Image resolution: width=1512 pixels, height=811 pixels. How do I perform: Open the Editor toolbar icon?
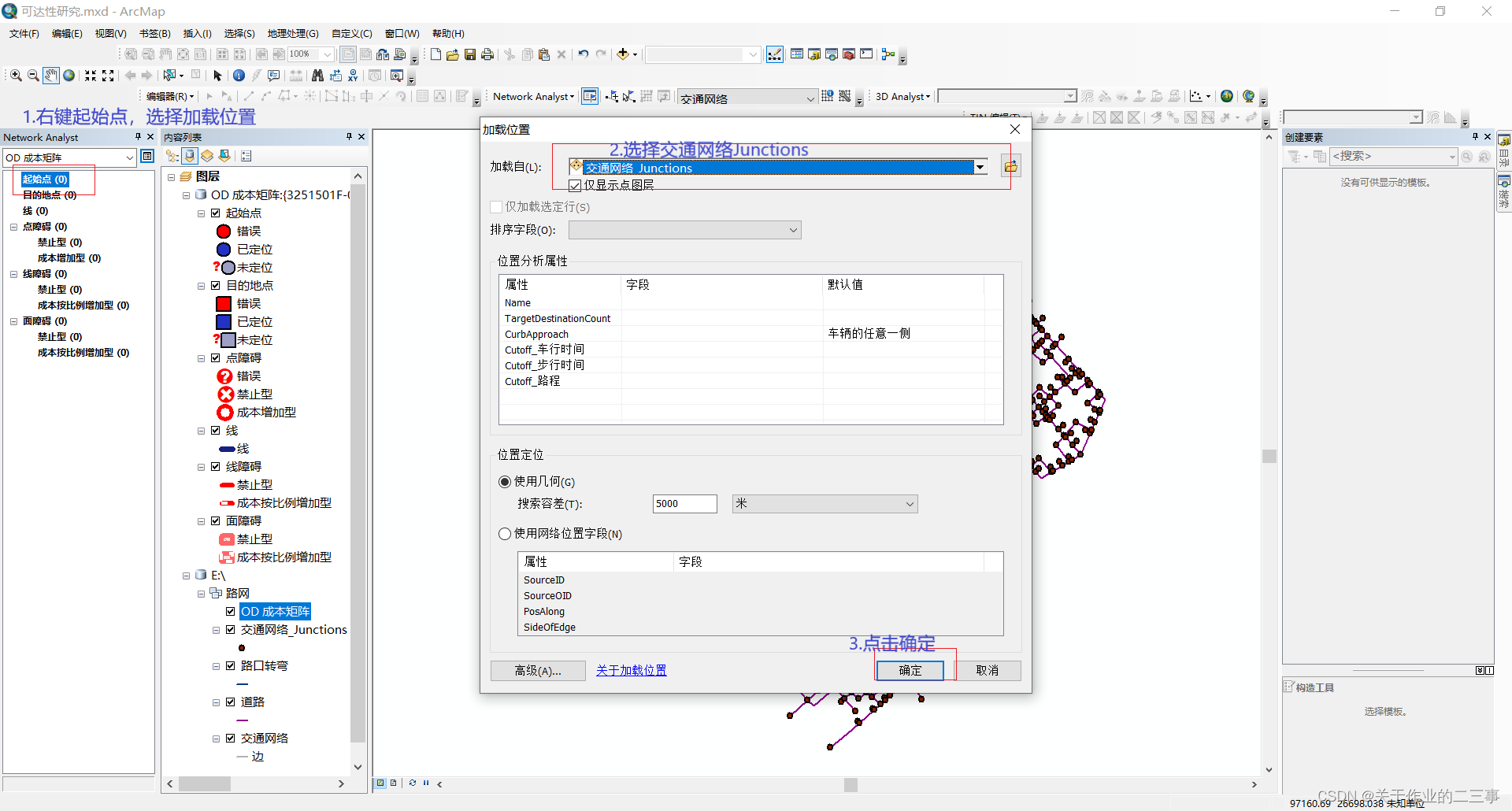click(775, 54)
